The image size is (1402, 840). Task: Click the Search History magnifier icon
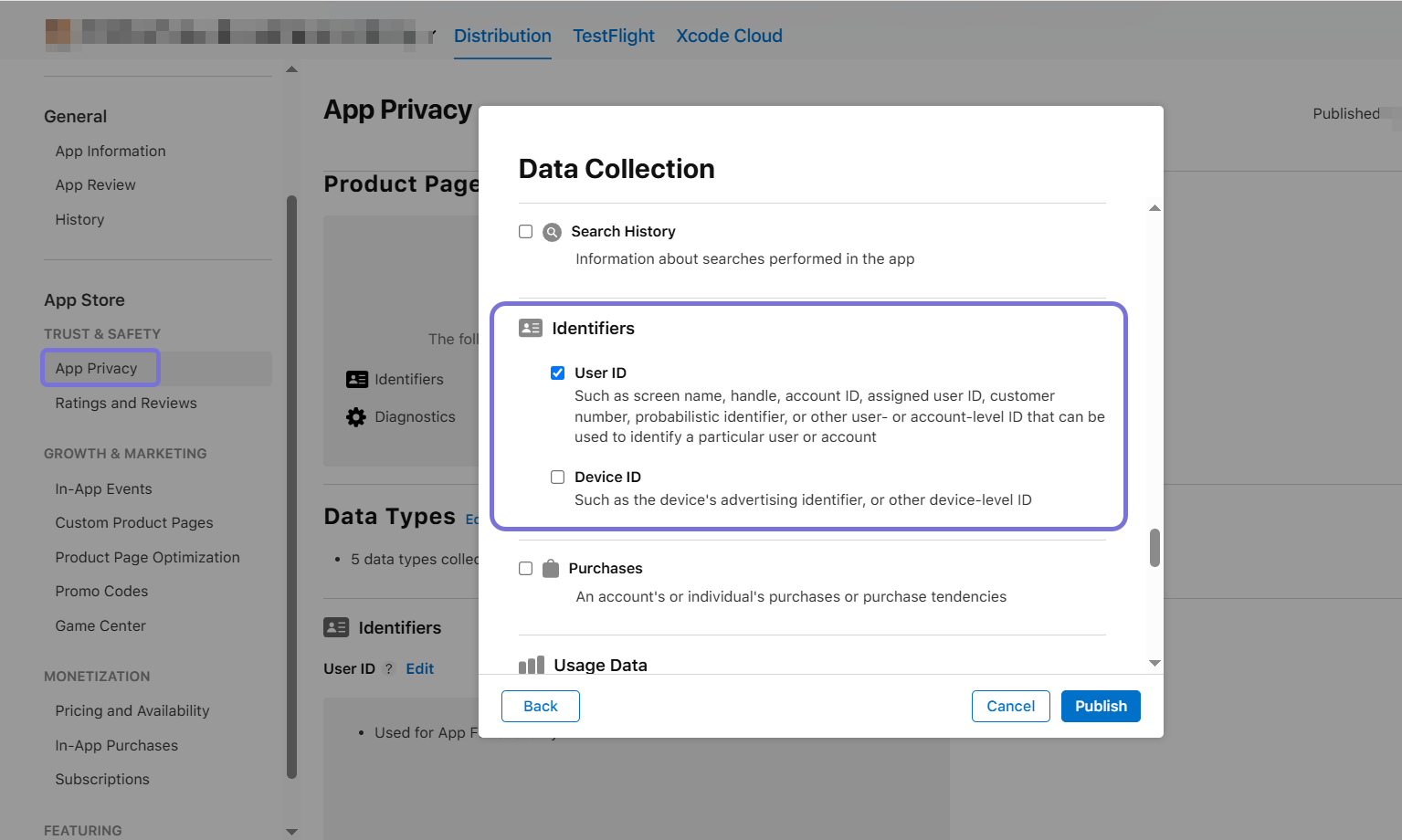(x=552, y=232)
